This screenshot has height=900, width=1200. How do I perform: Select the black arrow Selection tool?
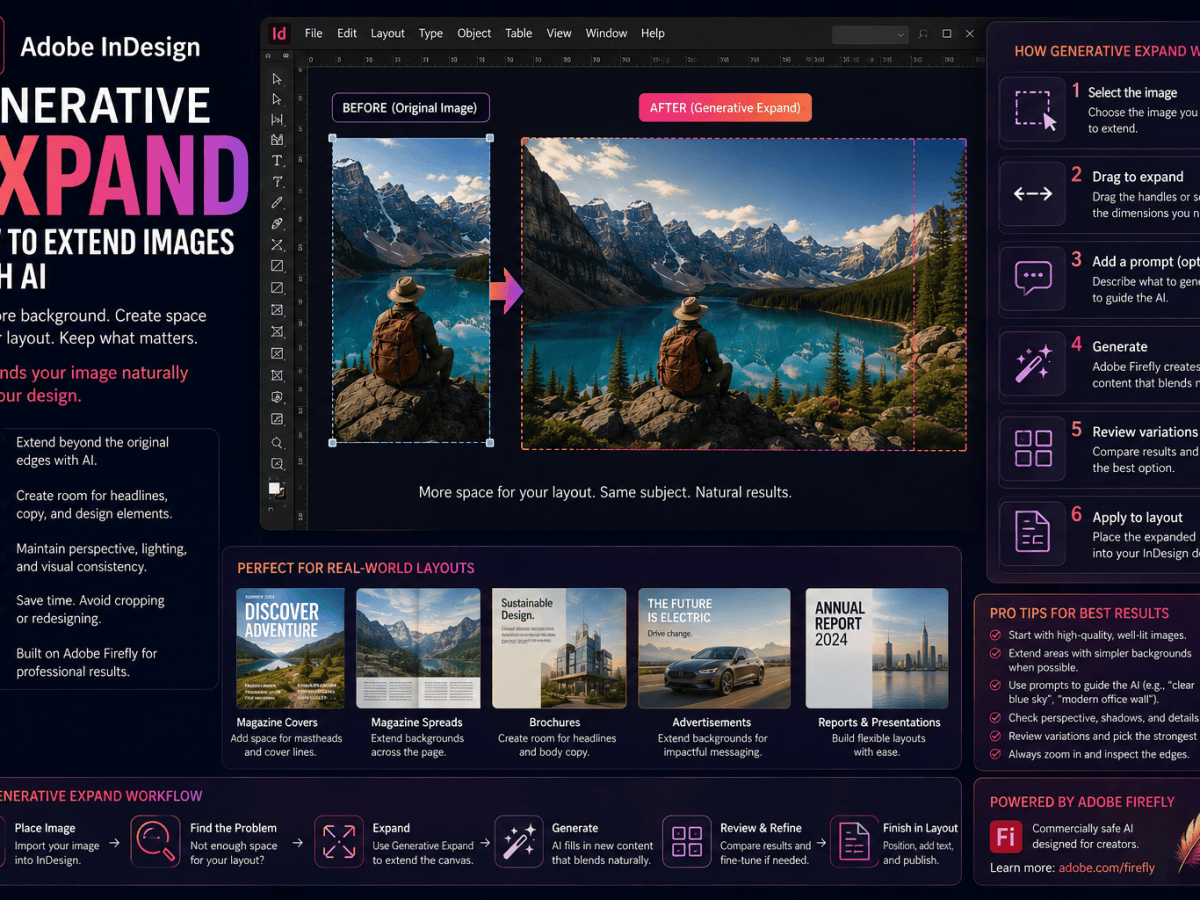tap(277, 78)
